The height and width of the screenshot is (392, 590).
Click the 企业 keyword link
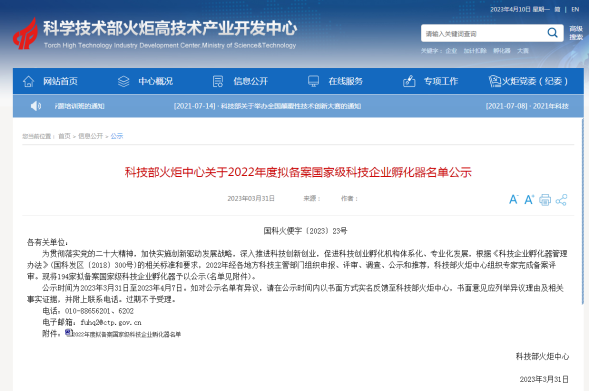click(451, 51)
